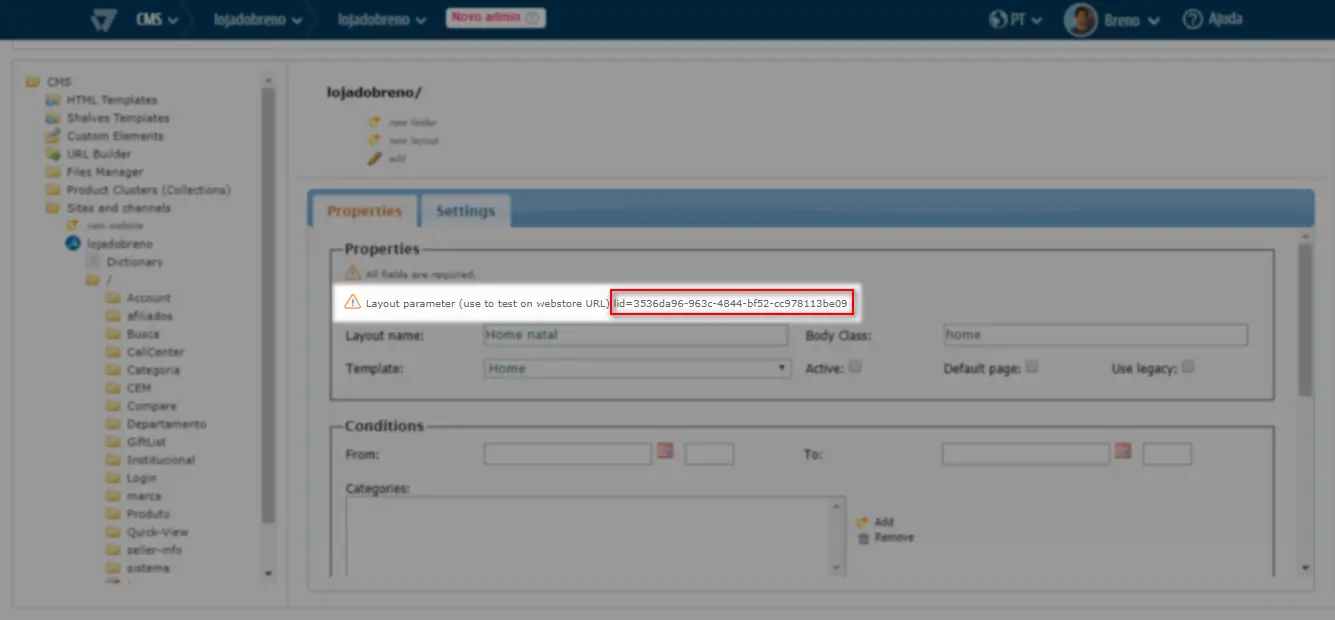Click the To date calendar icon

coord(1123,452)
